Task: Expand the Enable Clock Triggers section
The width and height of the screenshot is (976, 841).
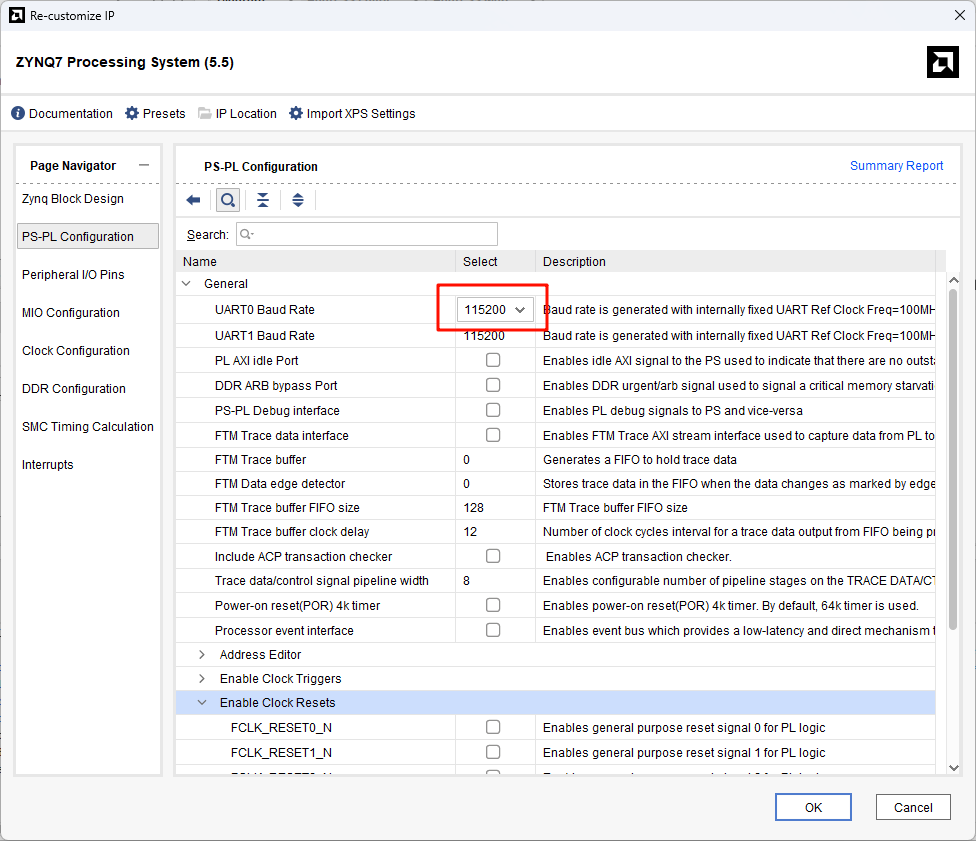Action: pos(202,679)
